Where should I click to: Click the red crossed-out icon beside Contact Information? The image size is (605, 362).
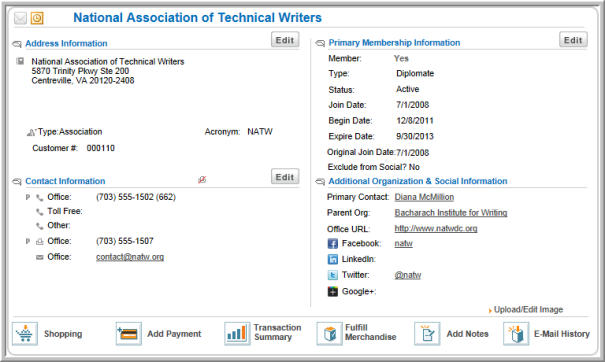[x=202, y=179]
